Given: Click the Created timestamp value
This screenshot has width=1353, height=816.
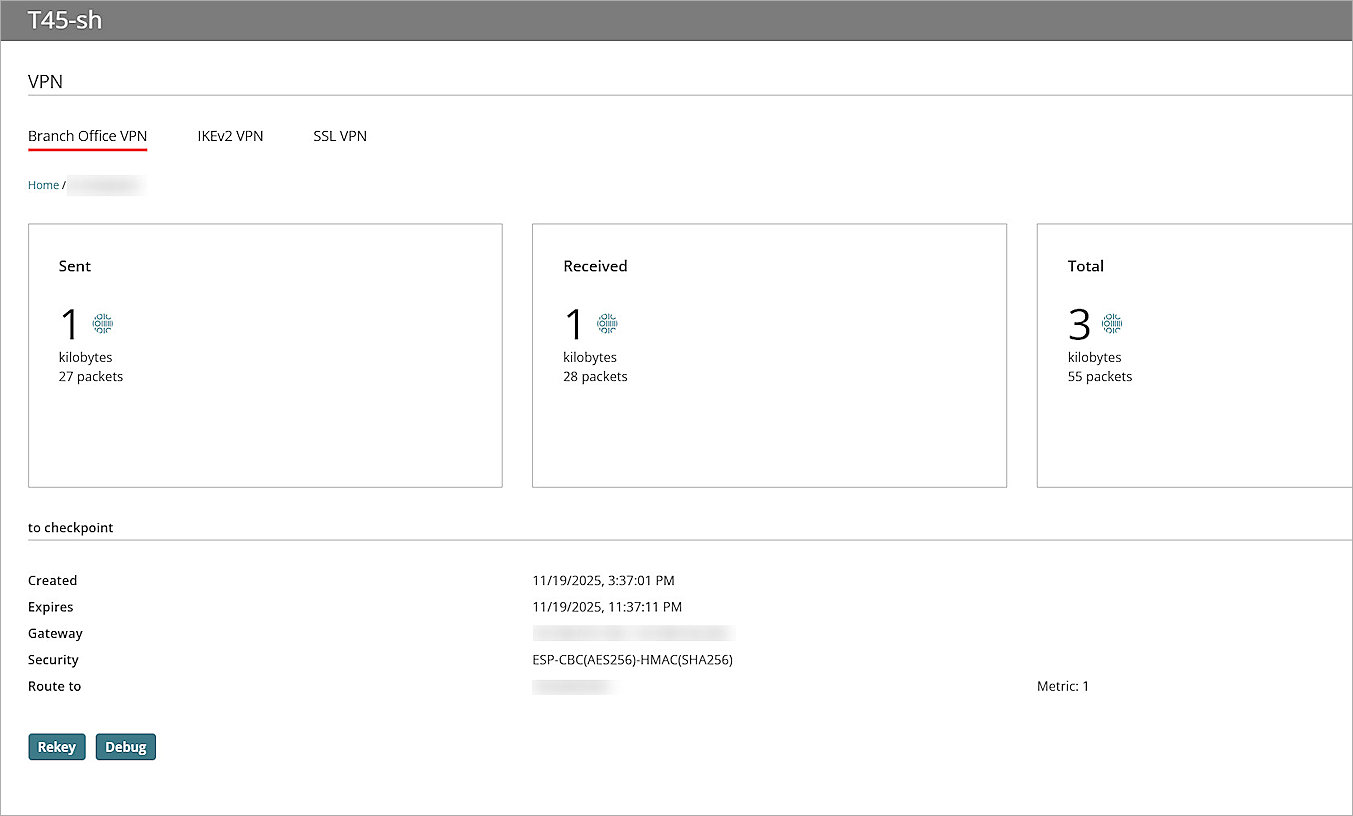Looking at the screenshot, I should coord(603,580).
